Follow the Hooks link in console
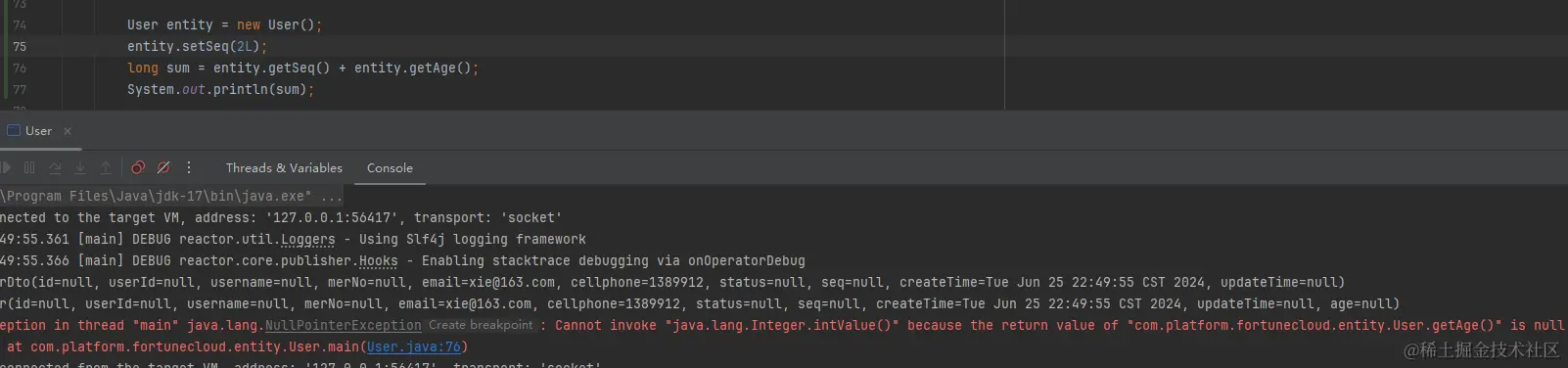This screenshot has height=368, width=1568. 379,261
